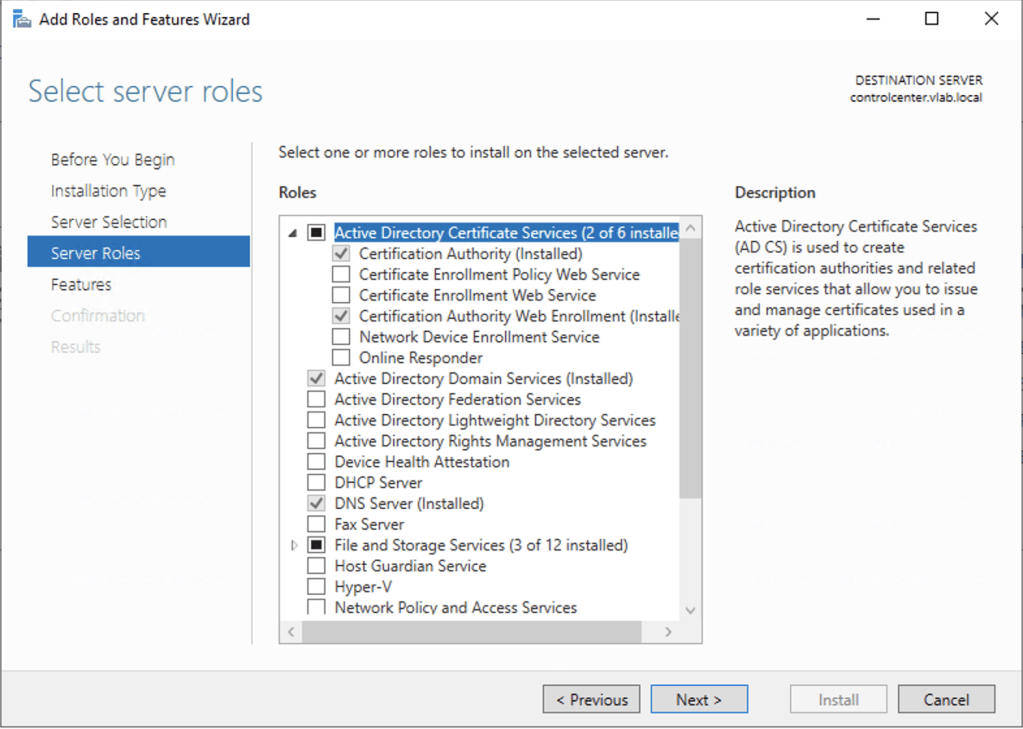
Task: Cancel the wizard
Action: tap(946, 700)
